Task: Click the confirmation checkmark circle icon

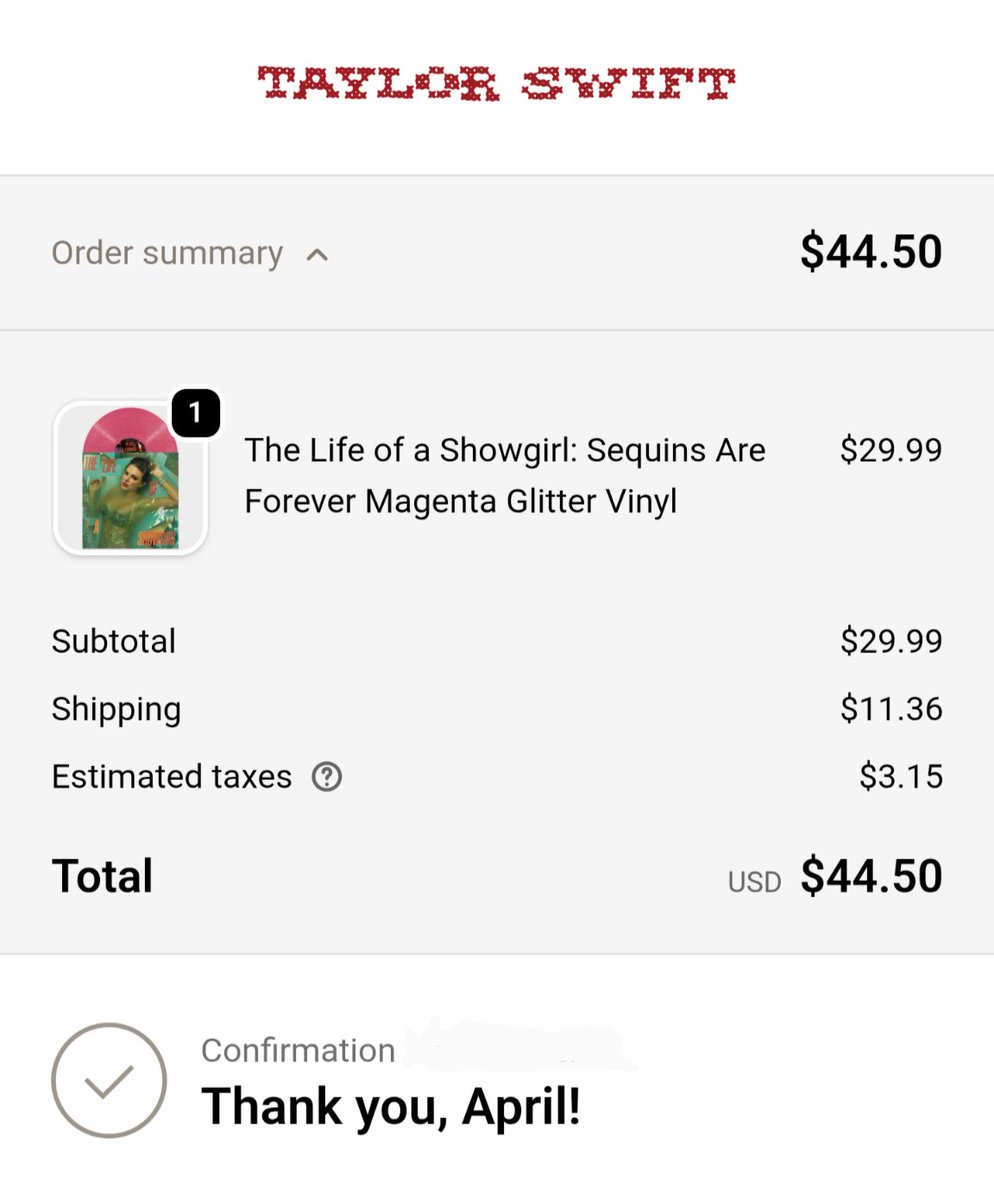Action: 109,1080
